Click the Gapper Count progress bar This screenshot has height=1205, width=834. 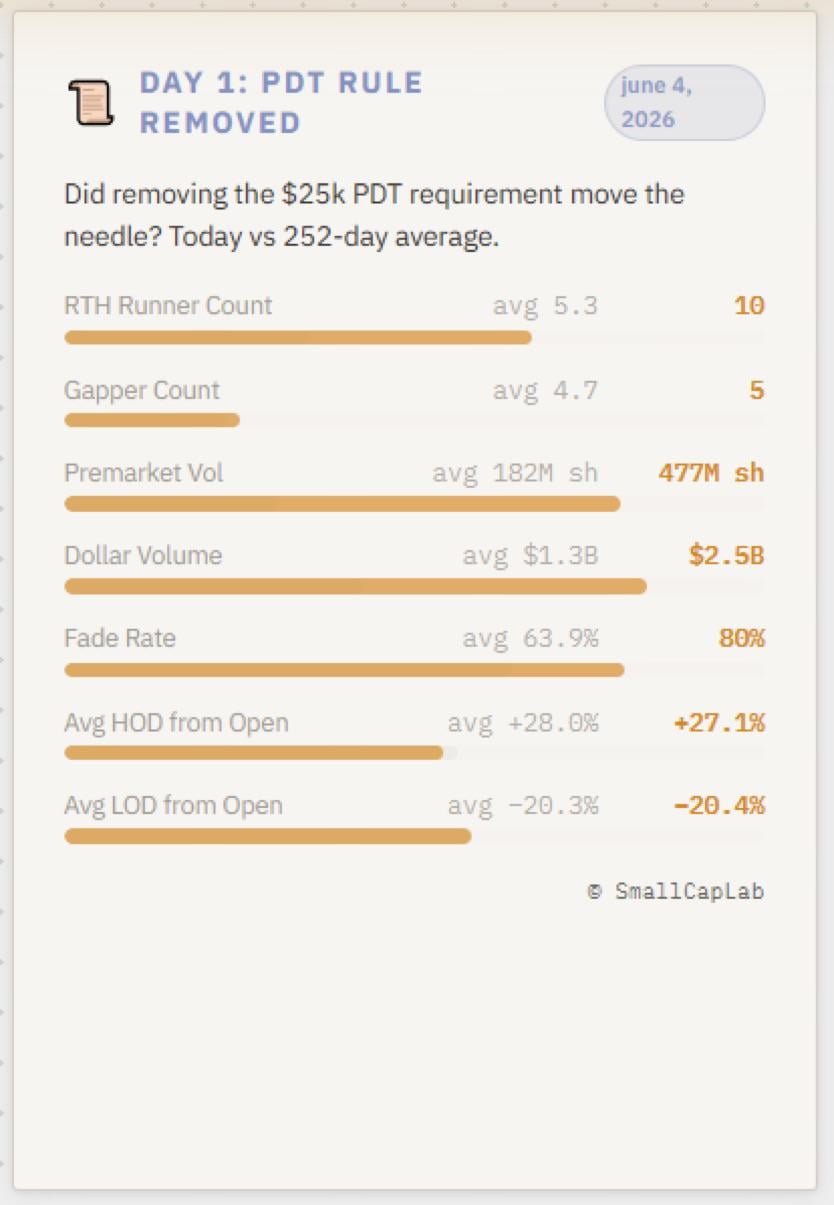[x=414, y=420]
